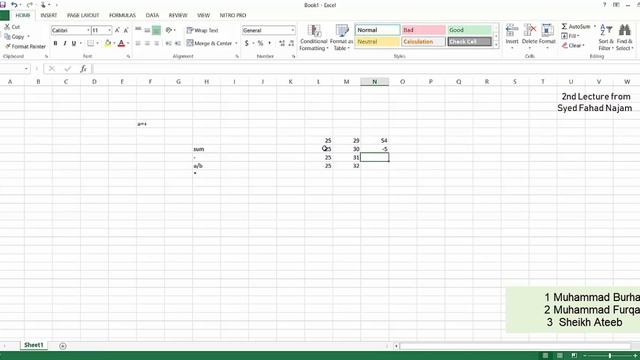Apply the Neutral cell style
This screenshot has height=360, width=640.
[x=378, y=42]
